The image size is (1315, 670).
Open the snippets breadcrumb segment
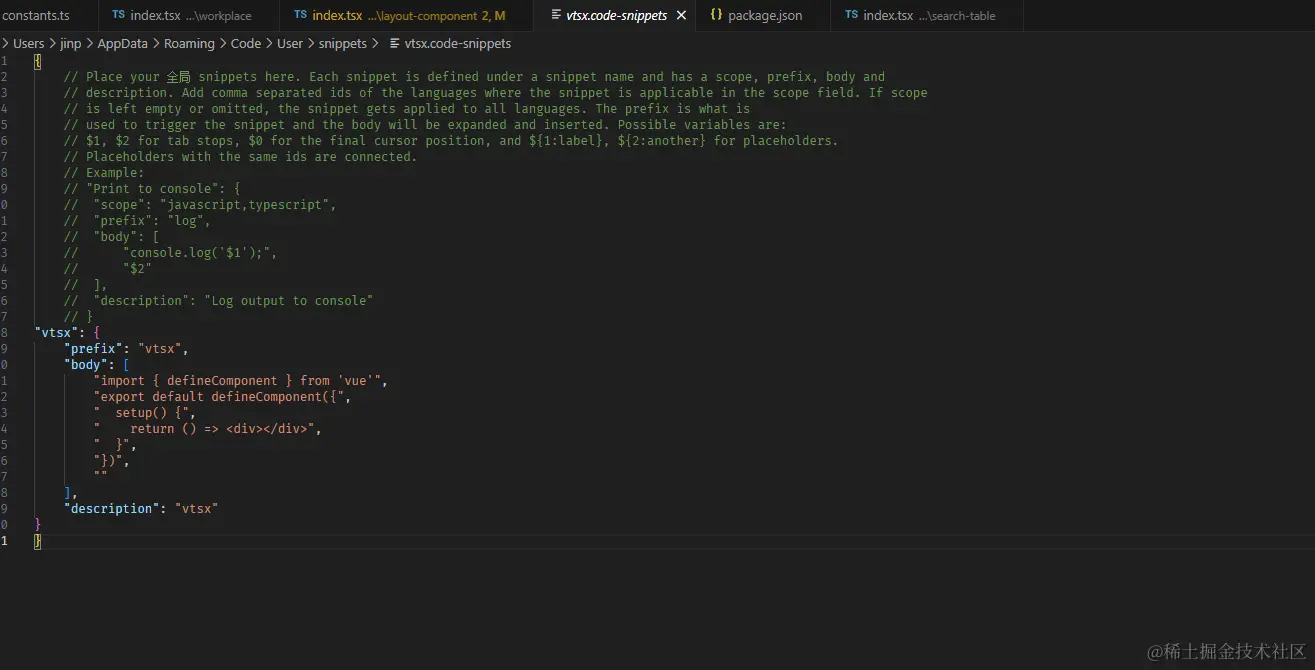(x=343, y=44)
